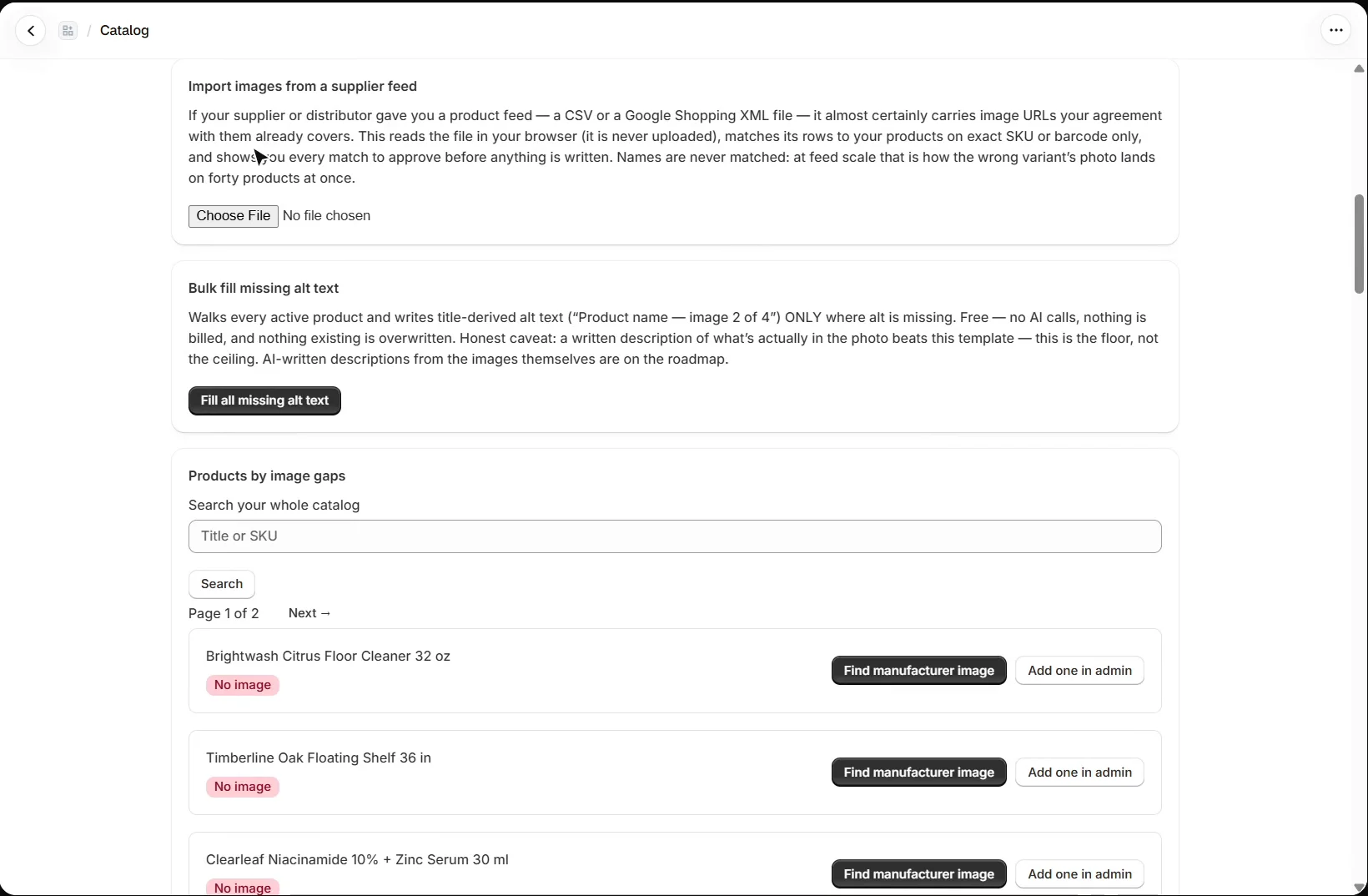This screenshot has height=896, width=1368.
Task: Click the Search button
Action: pyautogui.click(x=222, y=584)
